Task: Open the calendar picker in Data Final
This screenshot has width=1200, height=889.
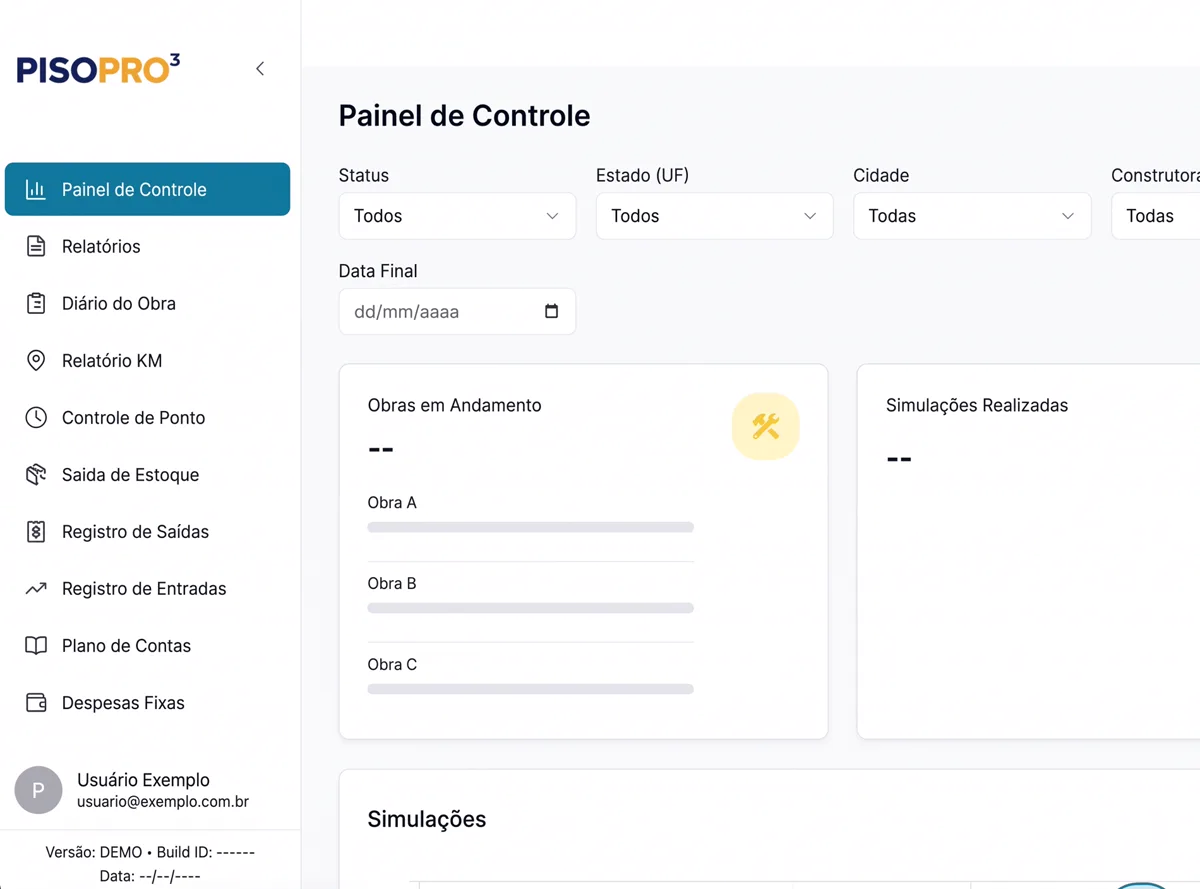Action: point(551,311)
